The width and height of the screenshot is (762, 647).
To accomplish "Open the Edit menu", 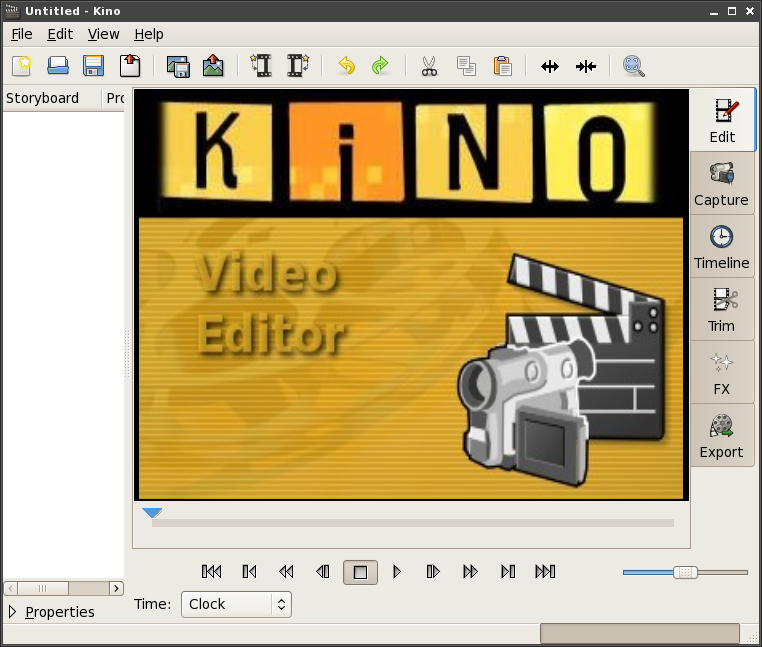I will (60, 34).
